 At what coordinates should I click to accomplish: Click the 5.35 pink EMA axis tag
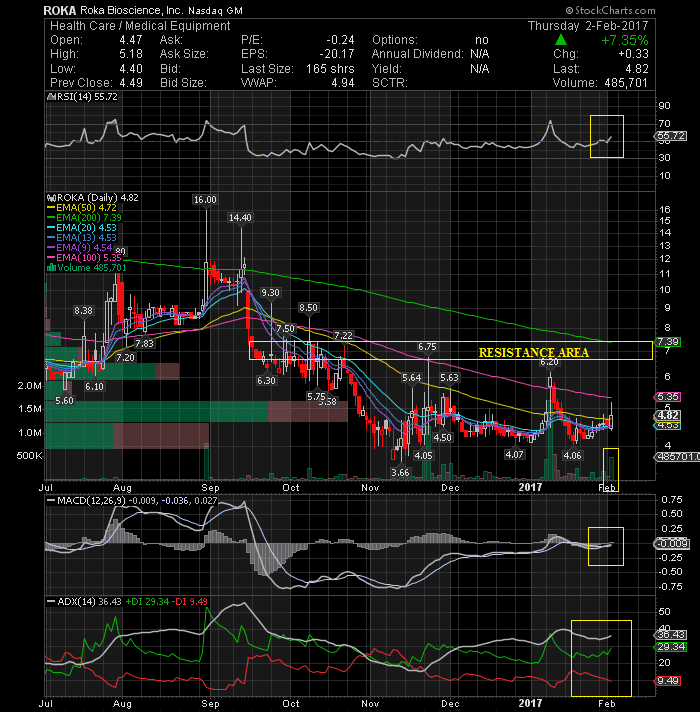(667, 397)
